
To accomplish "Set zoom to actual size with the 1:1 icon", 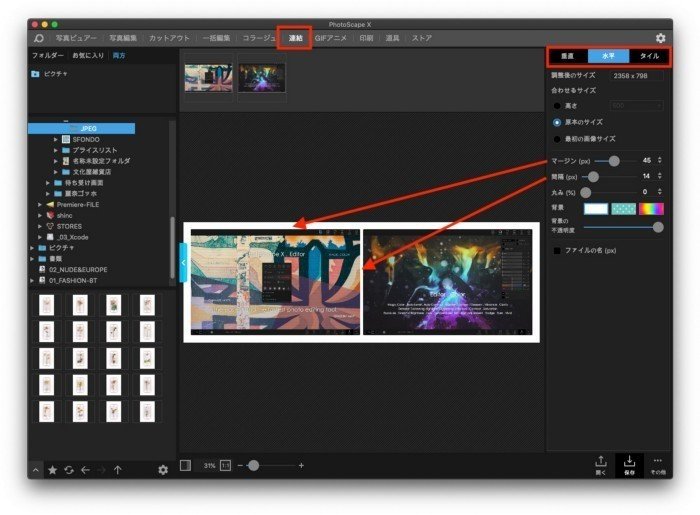I will pos(226,465).
